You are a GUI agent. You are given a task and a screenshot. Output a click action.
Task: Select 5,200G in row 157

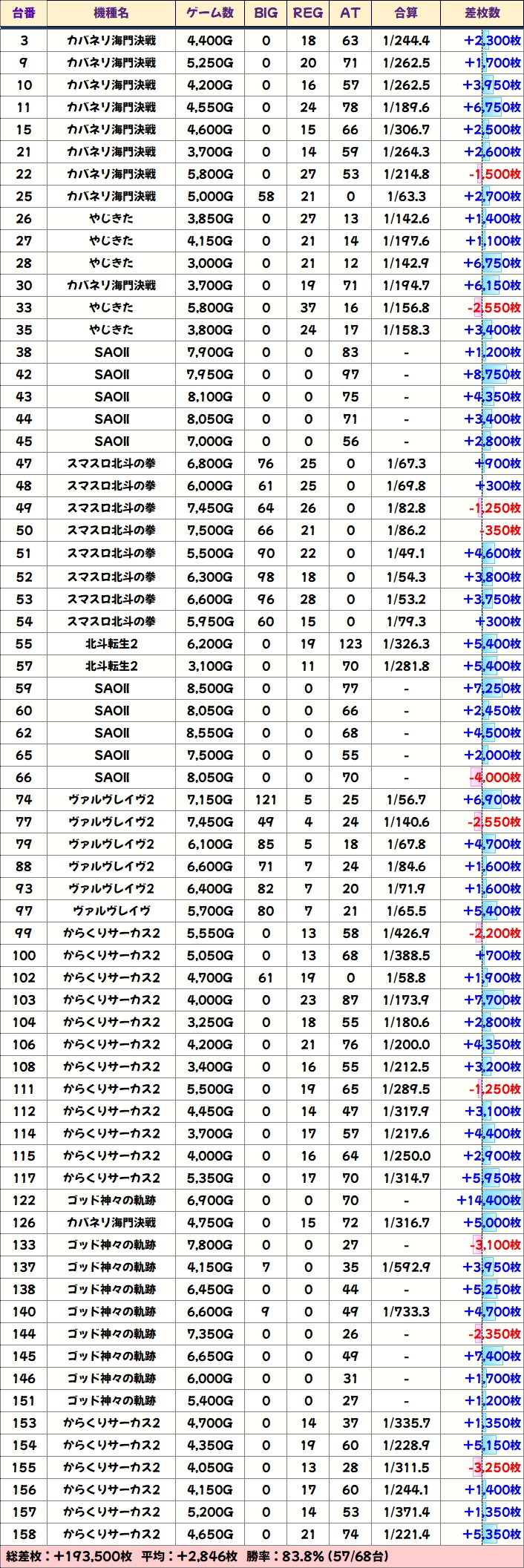pos(210,1512)
